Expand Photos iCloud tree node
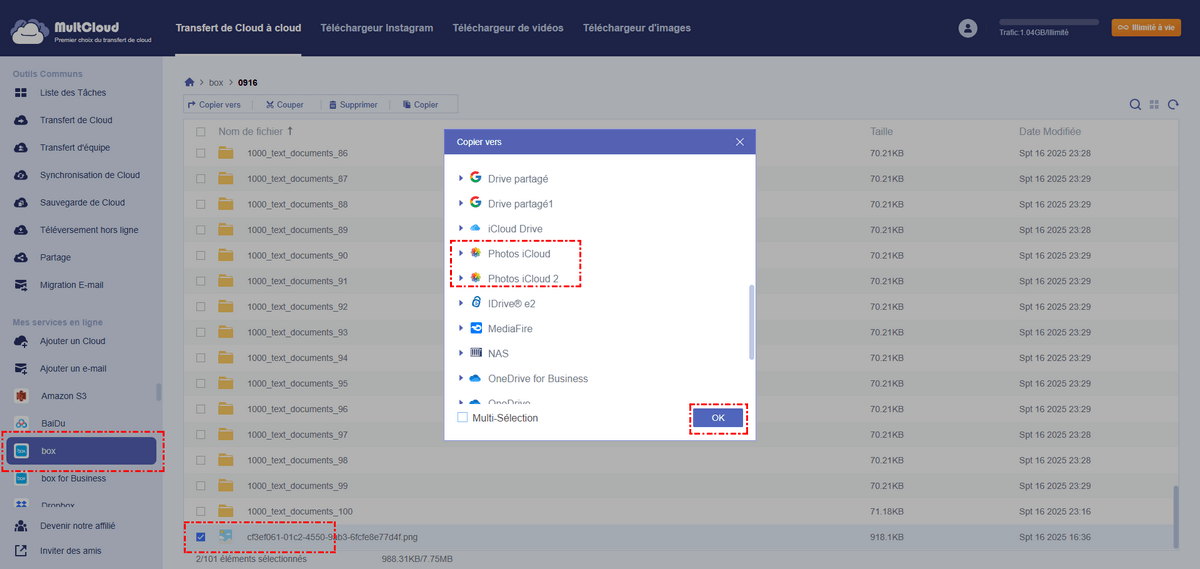1200x569 pixels. [461, 253]
